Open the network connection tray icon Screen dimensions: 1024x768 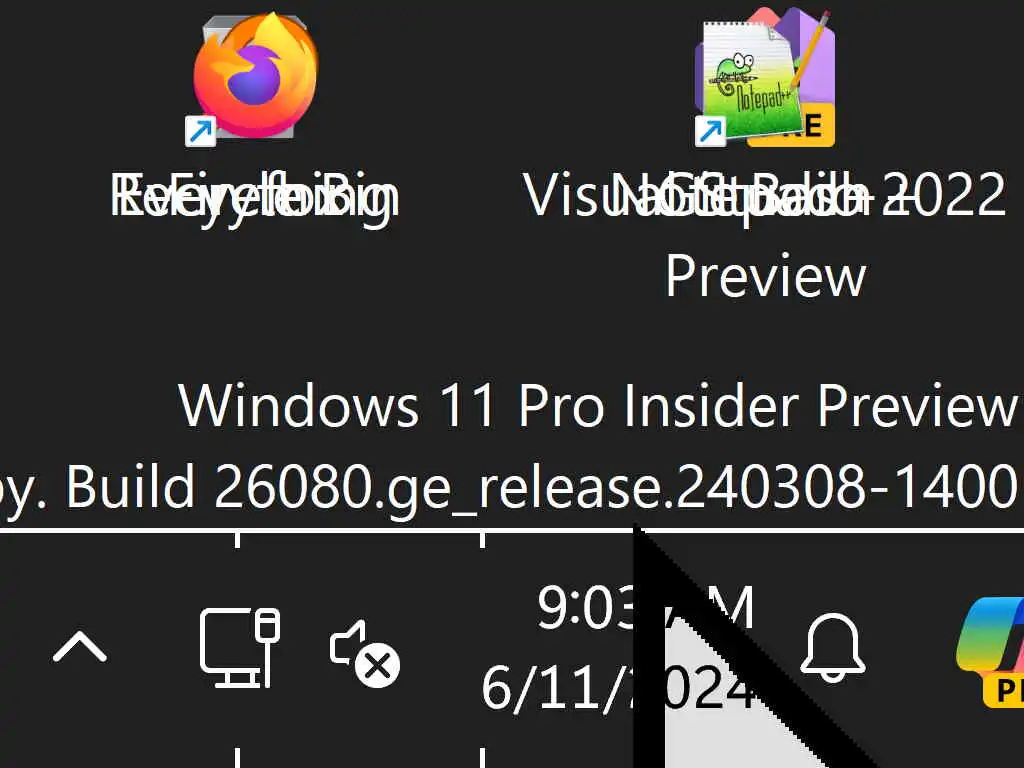pos(240,647)
